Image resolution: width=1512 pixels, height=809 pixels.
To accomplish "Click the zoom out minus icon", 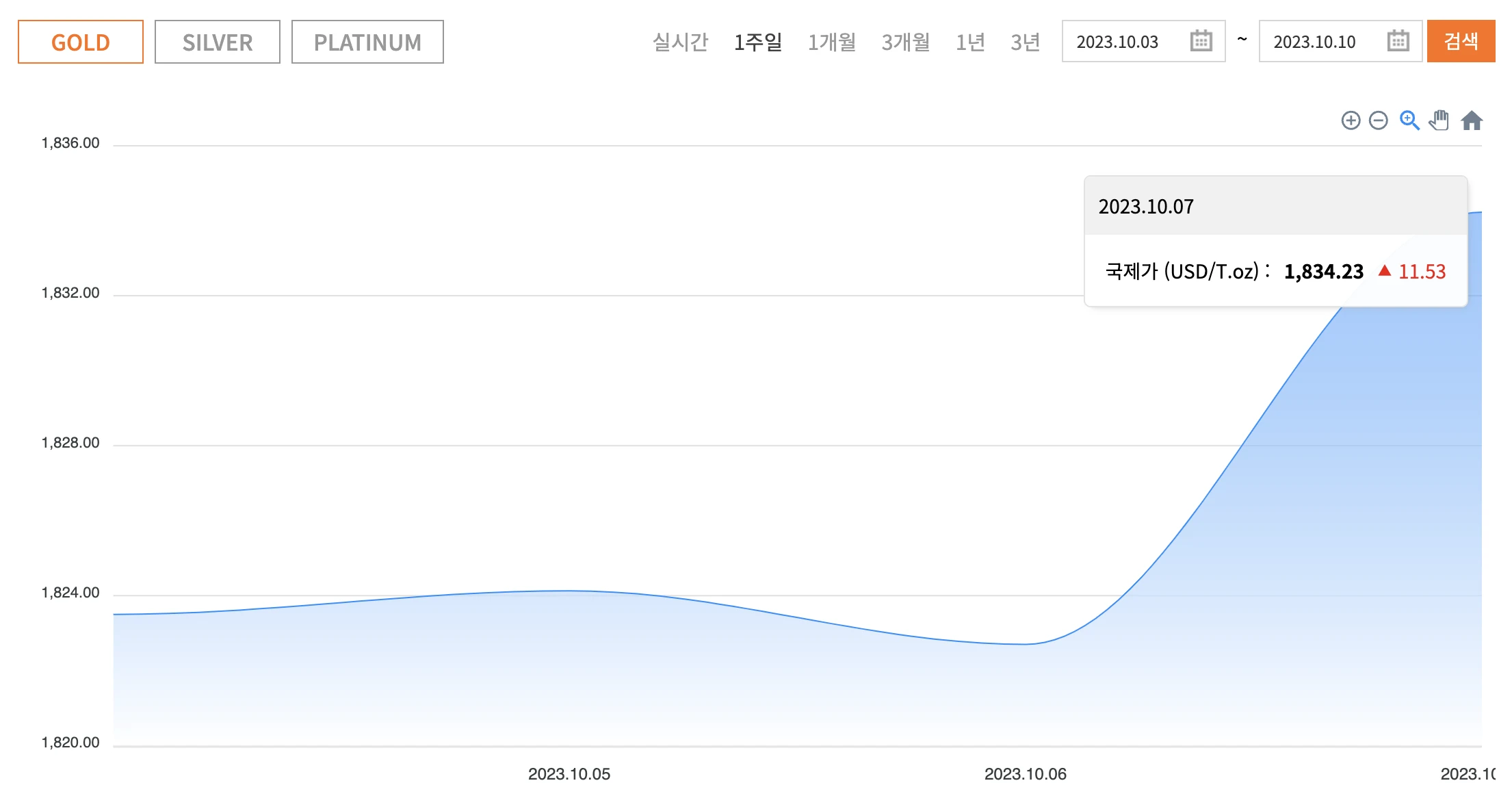I will click(x=1379, y=120).
